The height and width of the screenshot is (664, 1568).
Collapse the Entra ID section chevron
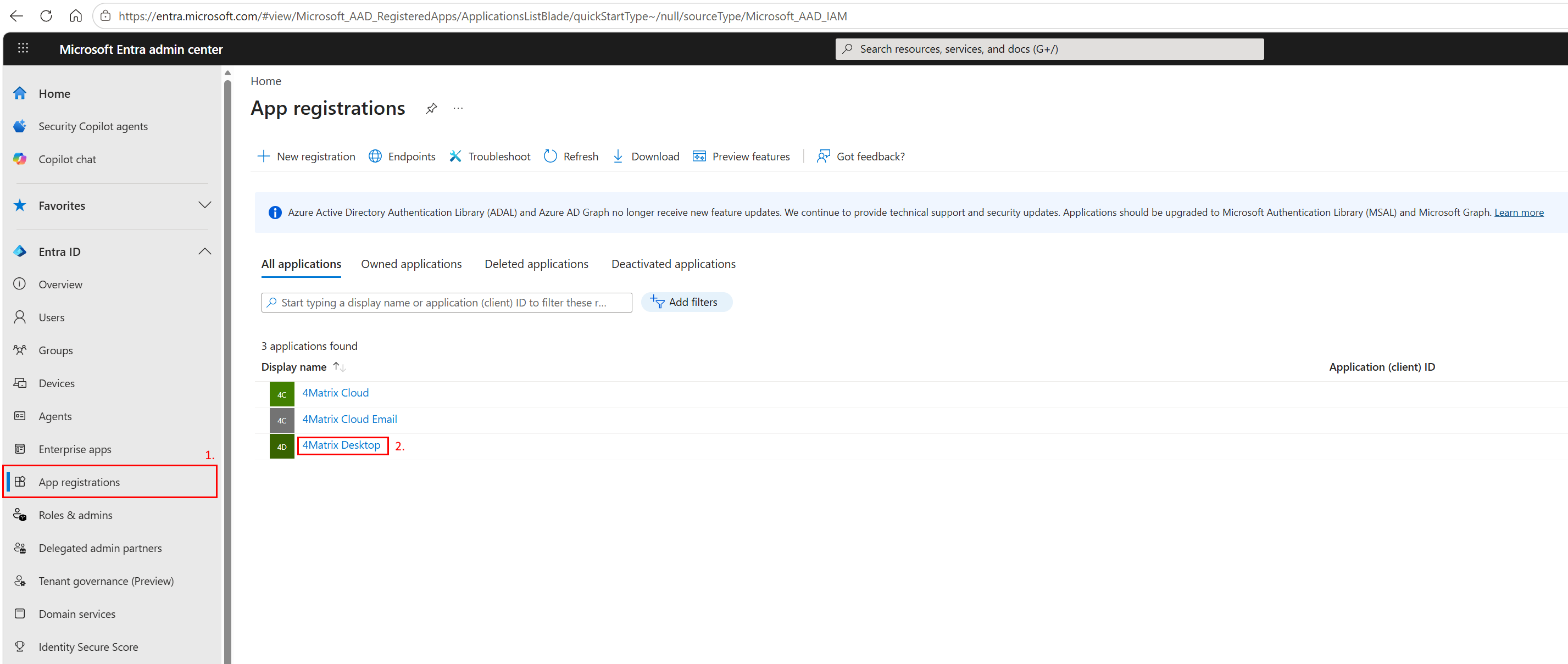pos(205,252)
